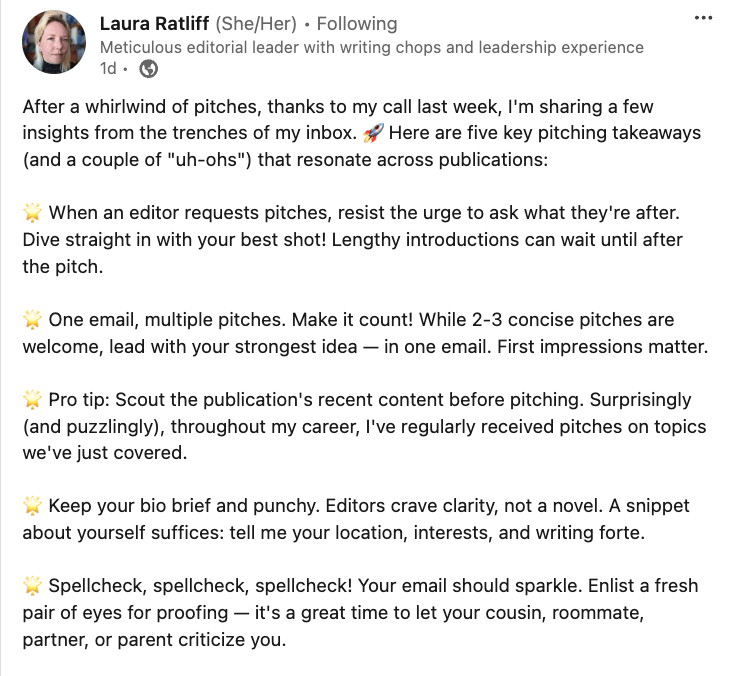Click the "Dive straight in" sentence
Screen dimensions: 734x676
tap(174, 240)
